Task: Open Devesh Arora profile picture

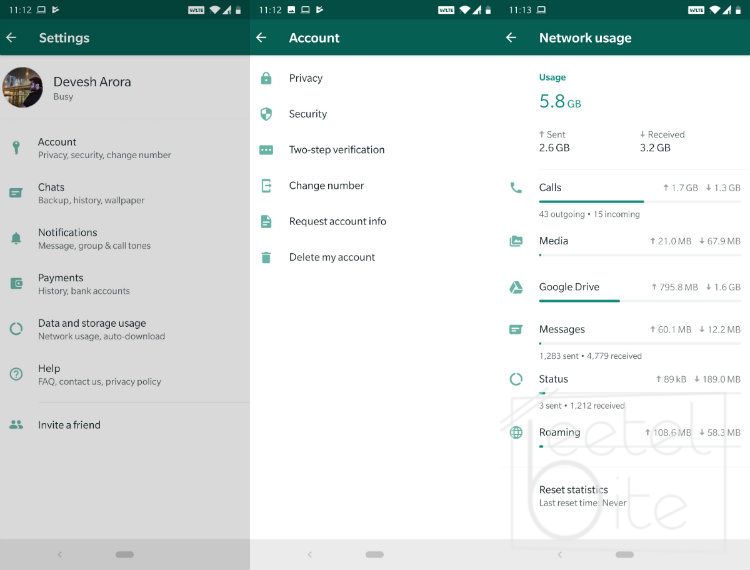Action: pyautogui.click(x=23, y=88)
